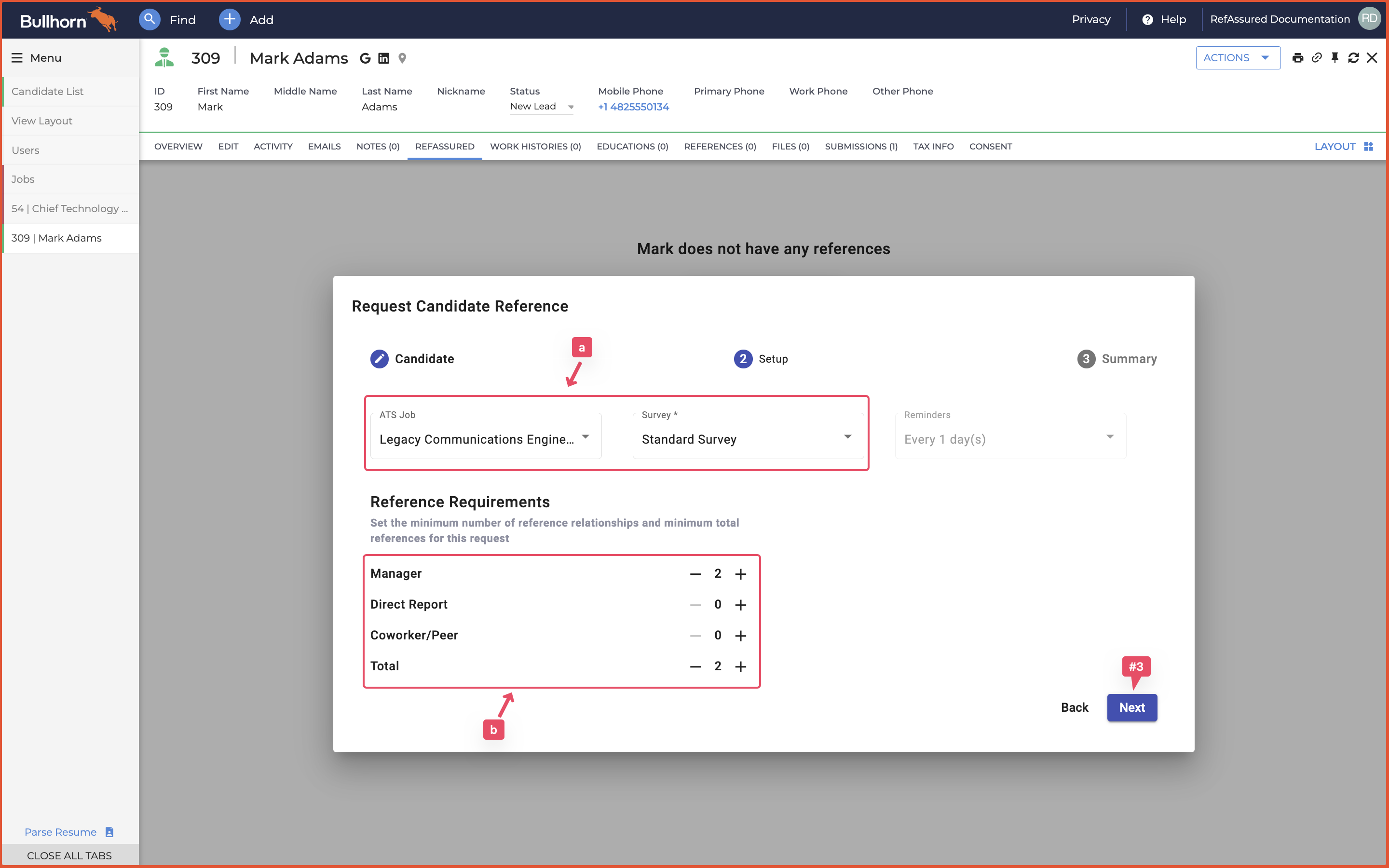
Task: Open the Reminders dropdown
Action: (x=1010, y=436)
